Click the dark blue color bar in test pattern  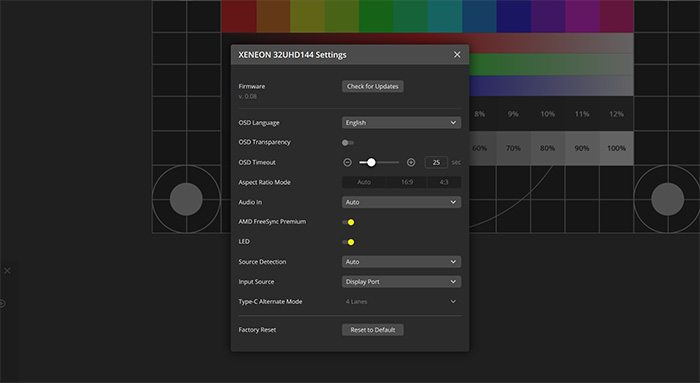pyautogui.click(x=513, y=16)
